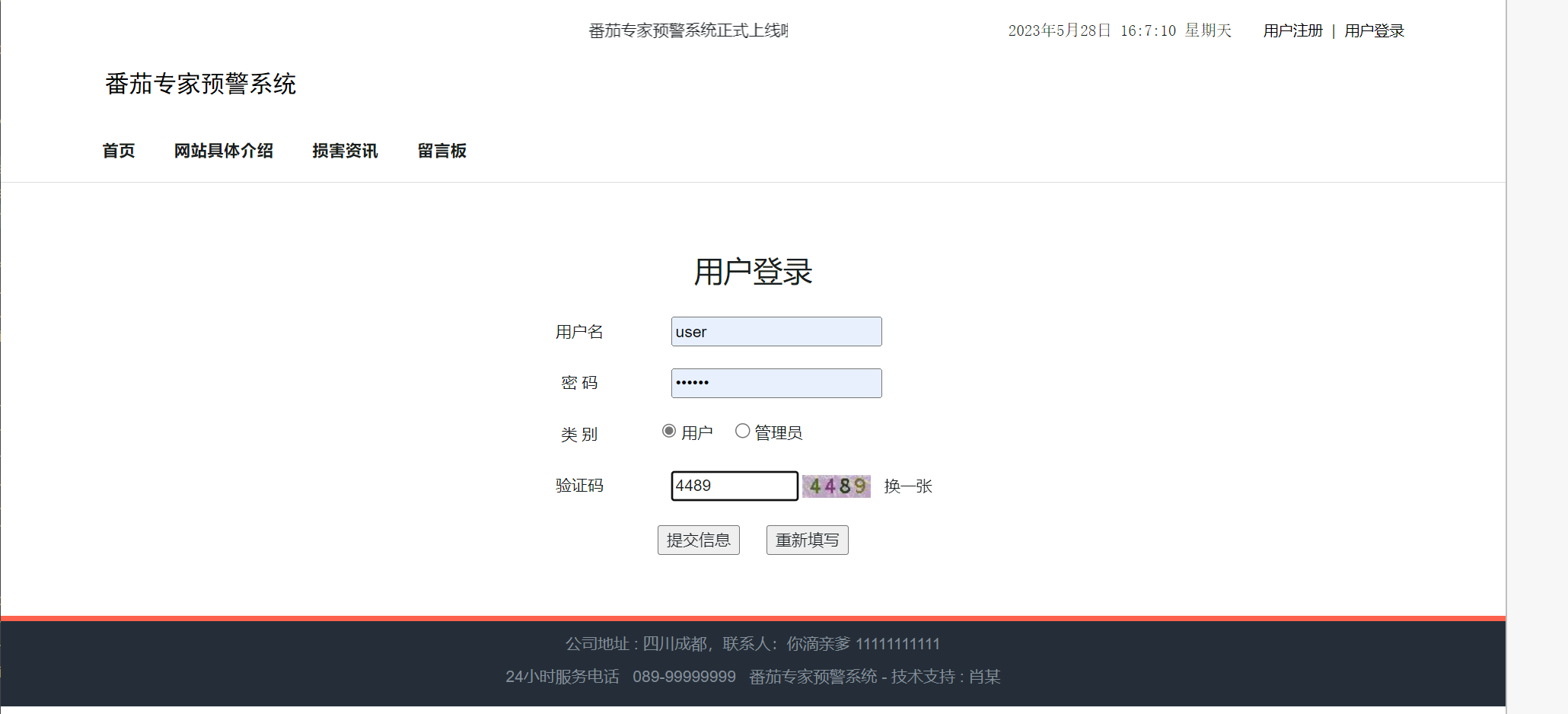Viewport: 1568px width, 714px height.
Task: Open the 留言板 menu item
Action: pyautogui.click(x=442, y=151)
